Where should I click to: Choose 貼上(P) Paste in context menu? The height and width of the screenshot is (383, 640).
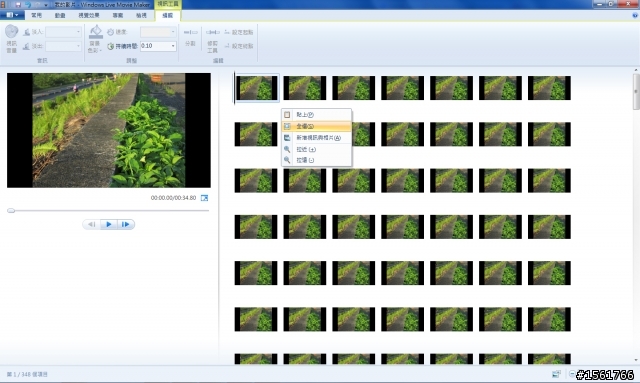[x=316, y=115]
